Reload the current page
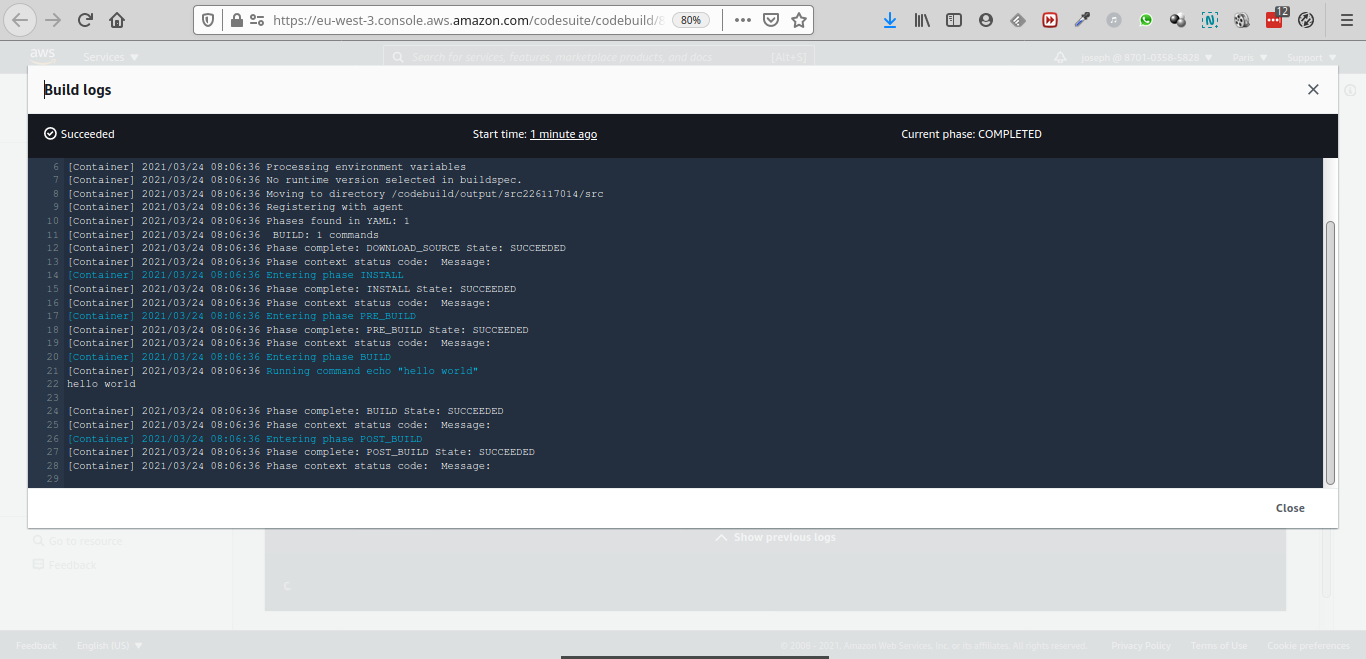Screen dimensions: 1366x659 click(x=85, y=20)
